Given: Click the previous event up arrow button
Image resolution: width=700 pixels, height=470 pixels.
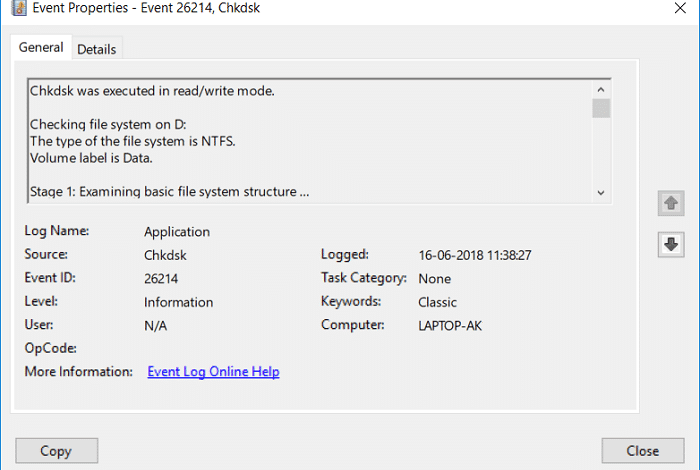Looking at the screenshot, I should point(671,204).
